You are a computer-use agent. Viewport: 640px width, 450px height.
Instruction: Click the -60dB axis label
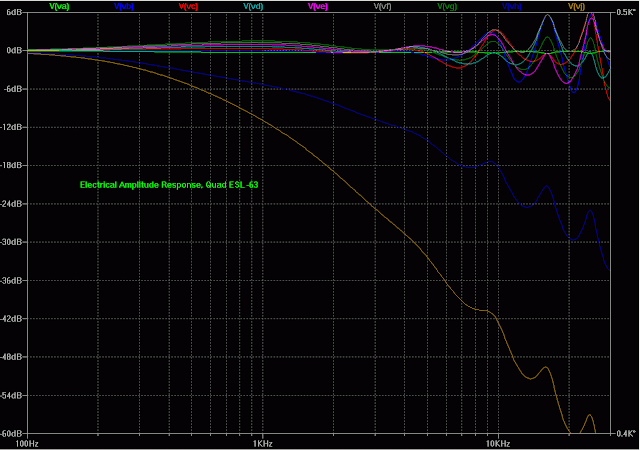[11, 434]
